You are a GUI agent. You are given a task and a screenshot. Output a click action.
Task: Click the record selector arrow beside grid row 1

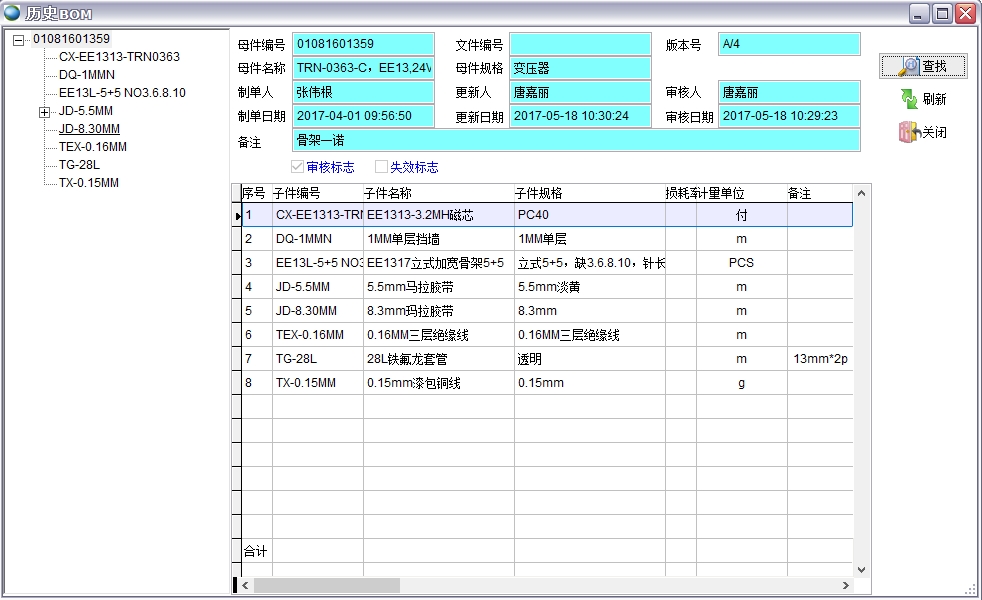click(x=240, y=214)
